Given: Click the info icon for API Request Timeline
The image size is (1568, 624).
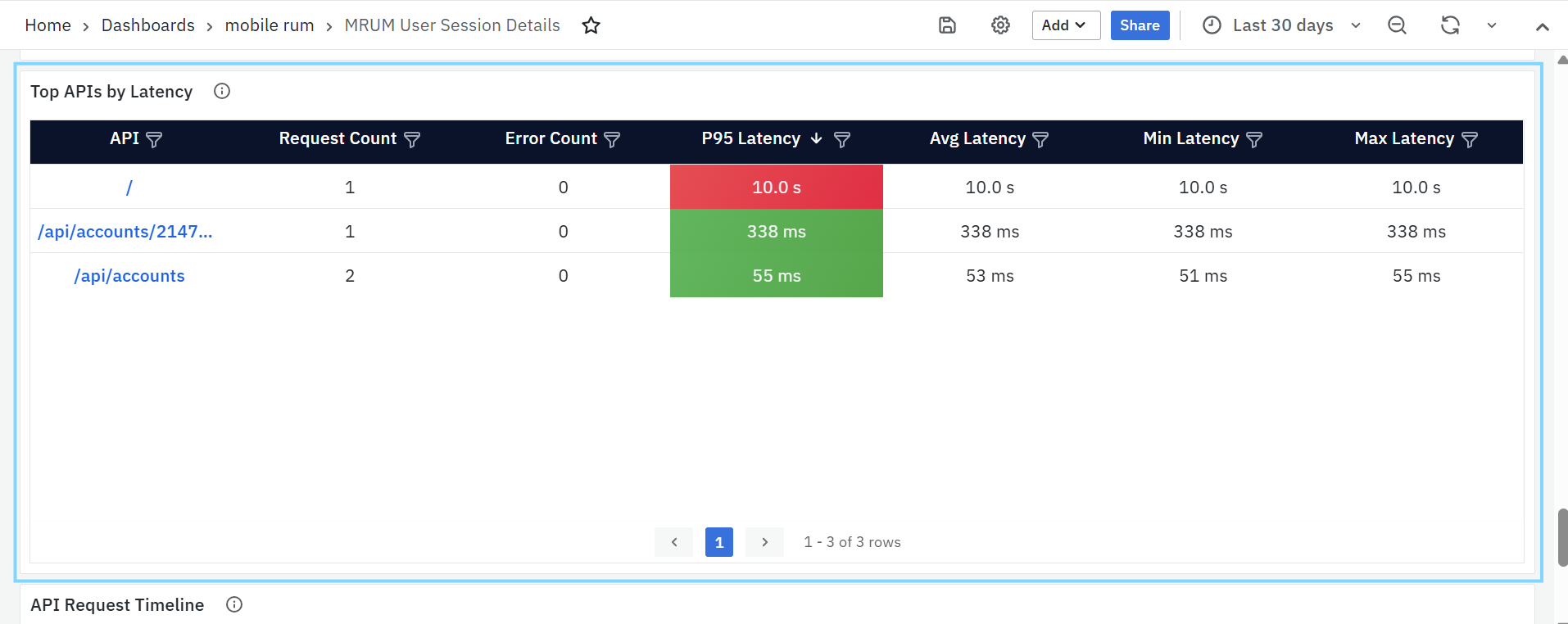Looking at the screenshot, I should click(234, 604).
